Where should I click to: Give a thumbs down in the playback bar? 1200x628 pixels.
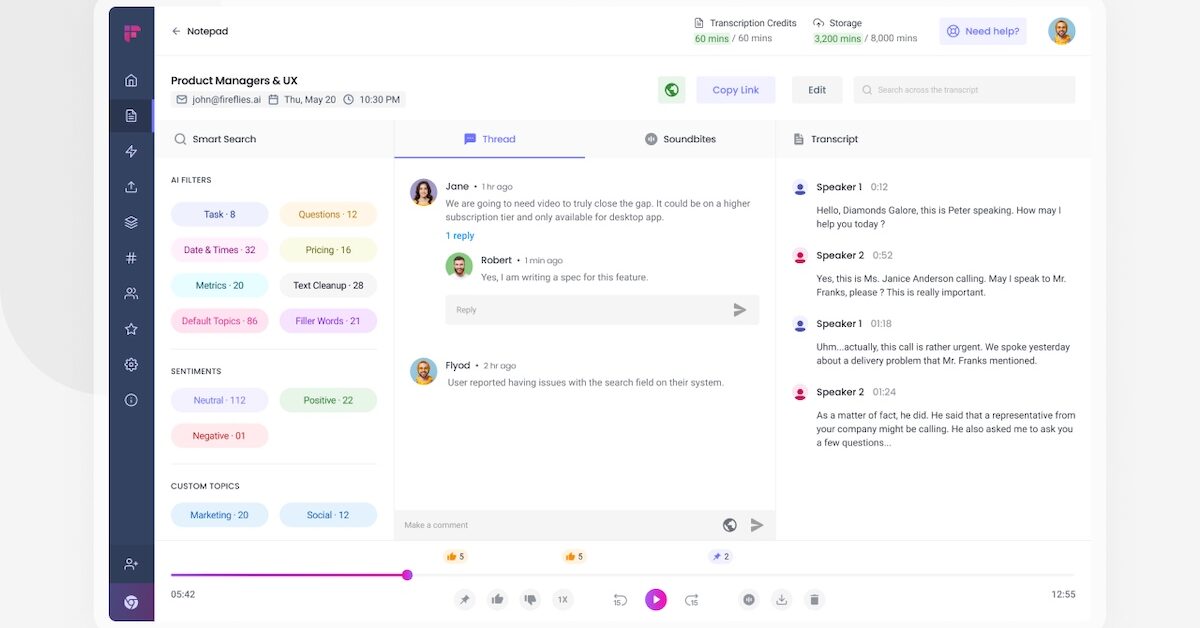(x=529, y=599)
